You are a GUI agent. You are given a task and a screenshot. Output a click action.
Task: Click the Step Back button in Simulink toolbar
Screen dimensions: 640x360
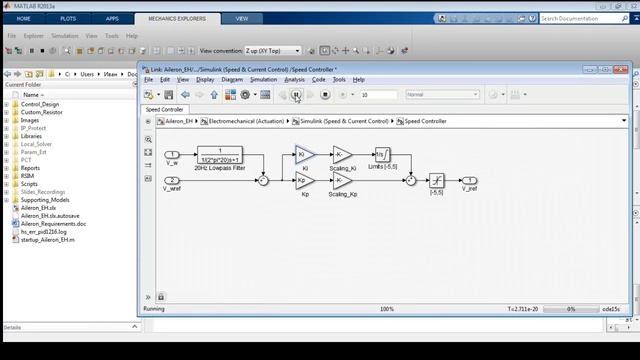[x=282, y=95]
